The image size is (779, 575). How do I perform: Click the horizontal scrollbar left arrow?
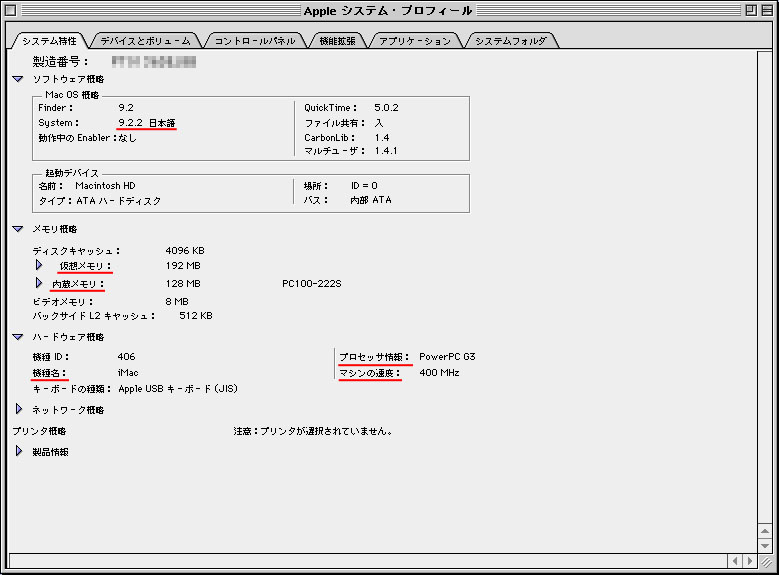pos(735,561)
